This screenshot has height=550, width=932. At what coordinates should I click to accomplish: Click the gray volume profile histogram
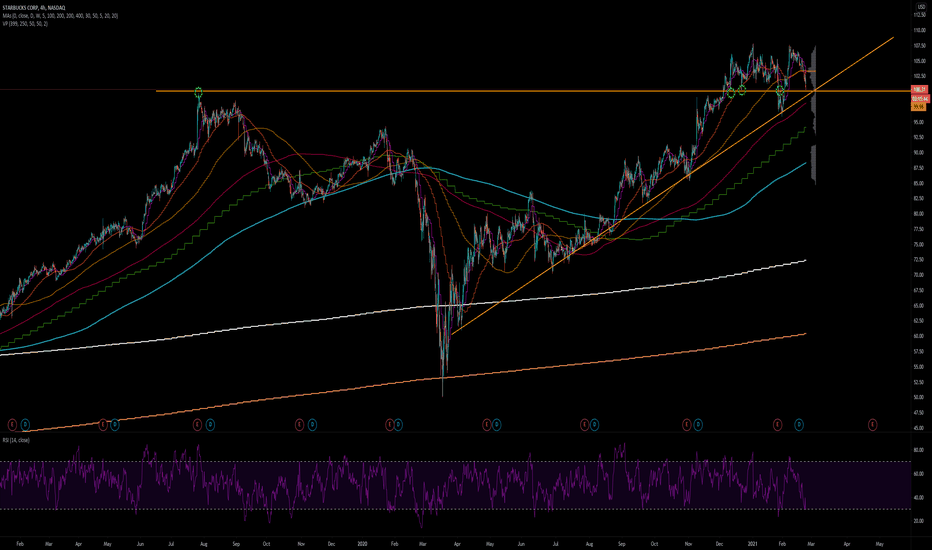point(812,113)
